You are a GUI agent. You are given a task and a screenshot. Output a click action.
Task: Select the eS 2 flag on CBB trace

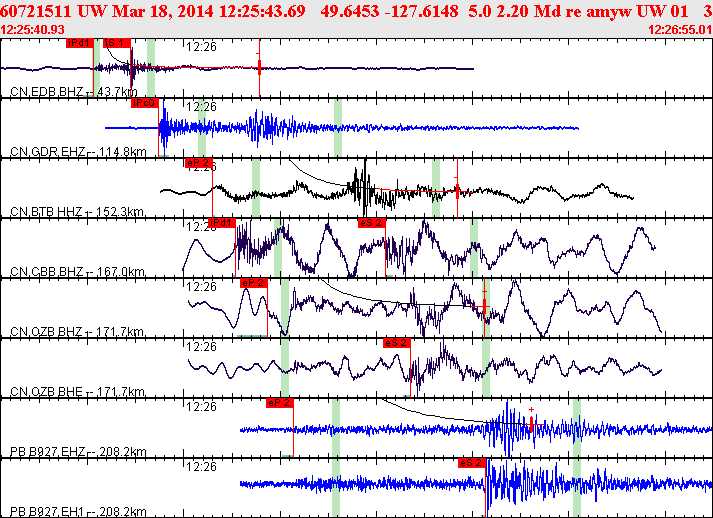[x=372, y=223]
